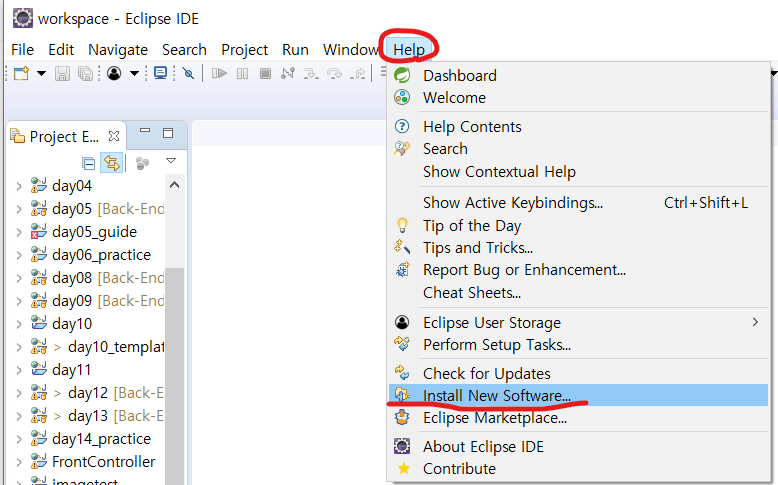Click Collapse All in Project Explorer
This screenshot has width=778, height=485.
tap(88, 163)
